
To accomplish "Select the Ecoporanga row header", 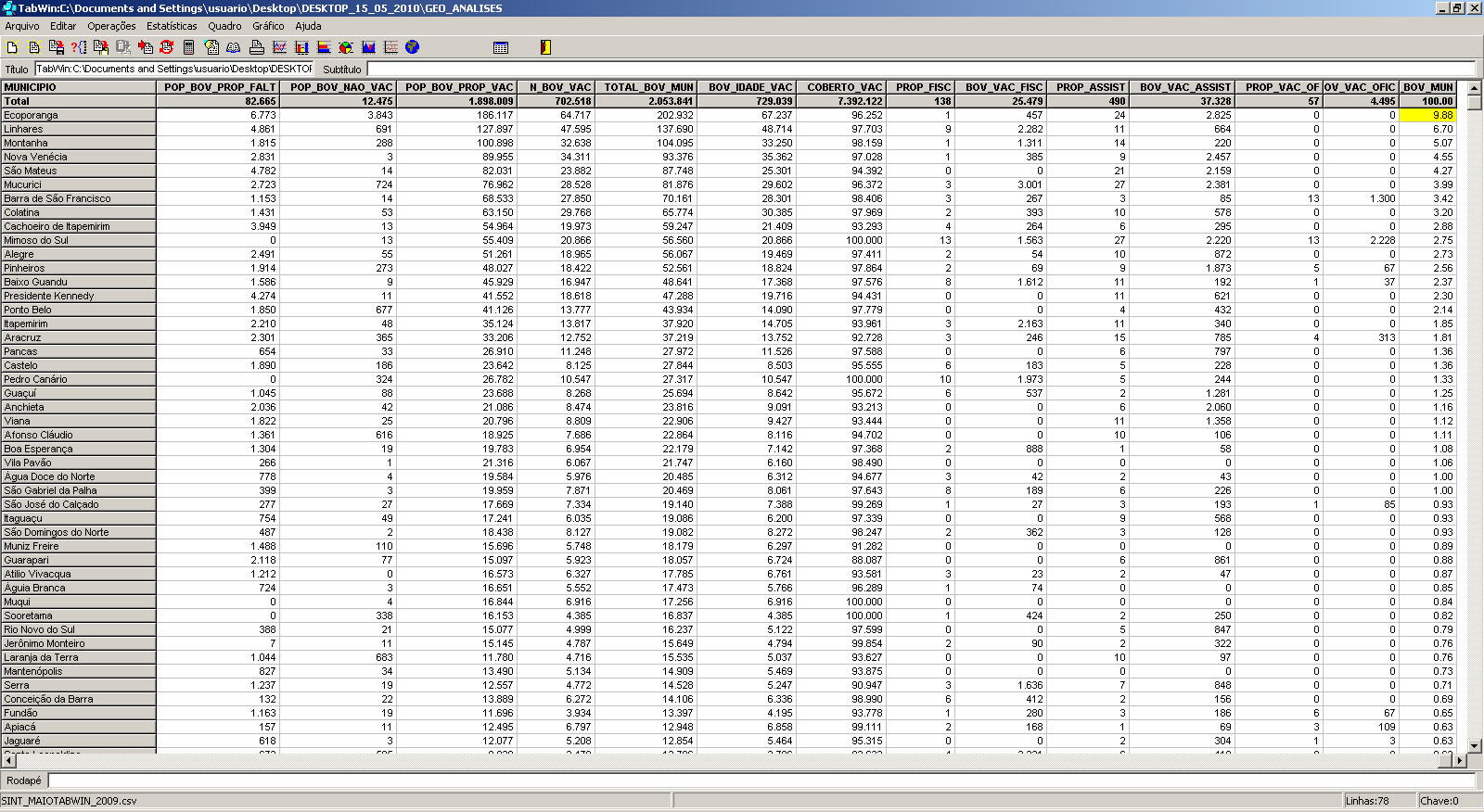I will 78,115.
